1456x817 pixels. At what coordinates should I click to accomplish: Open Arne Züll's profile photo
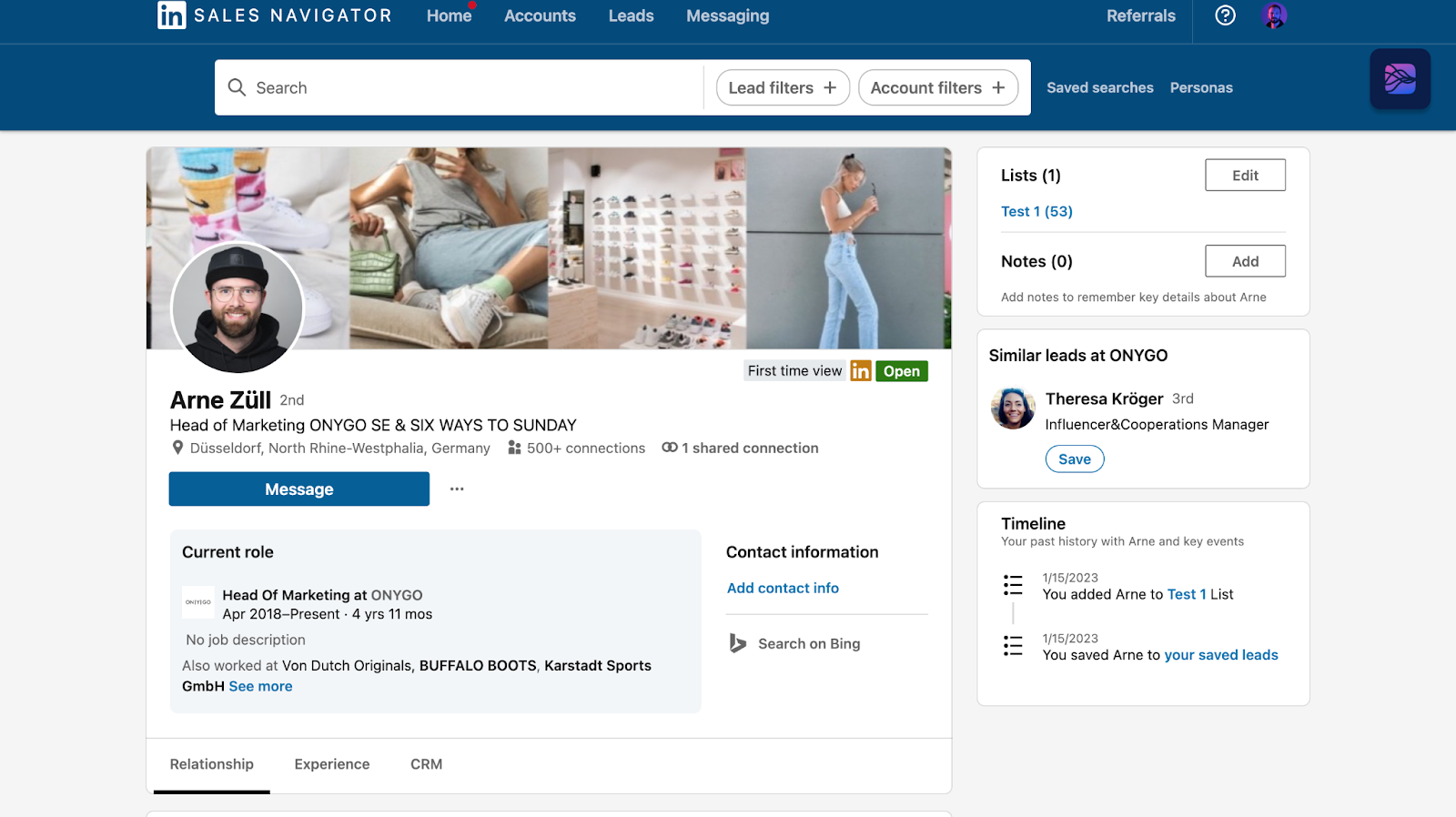(x=238, y=308)
